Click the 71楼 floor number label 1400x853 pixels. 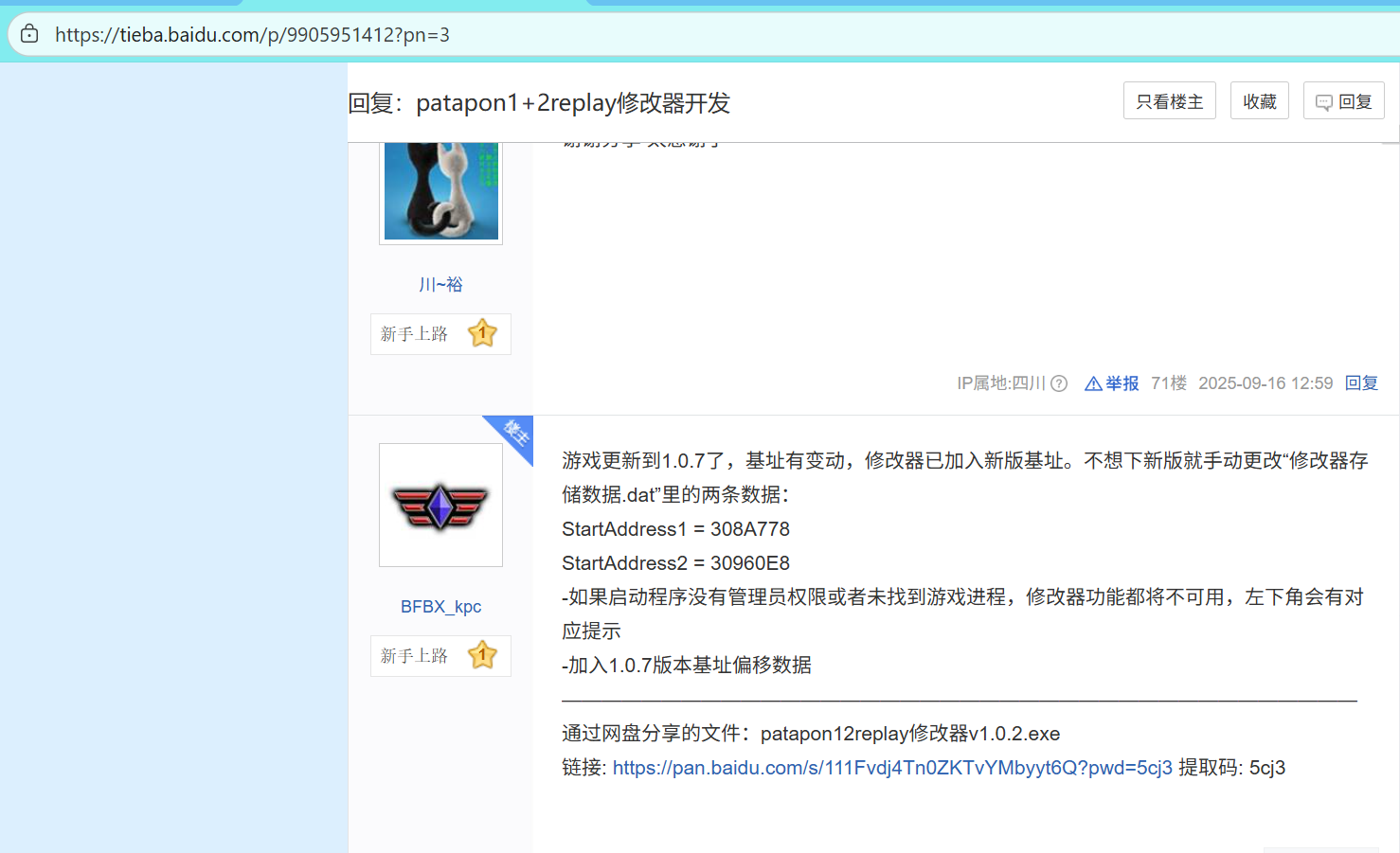pyautogui.click(x=1168, y=383)
